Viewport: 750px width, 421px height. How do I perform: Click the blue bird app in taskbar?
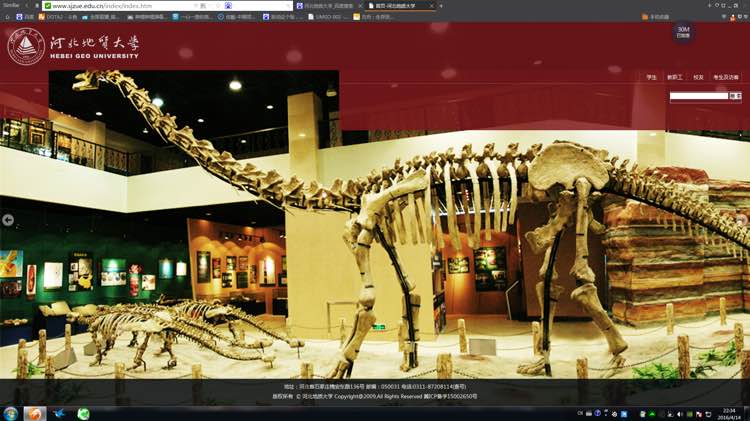click(59, 413)
